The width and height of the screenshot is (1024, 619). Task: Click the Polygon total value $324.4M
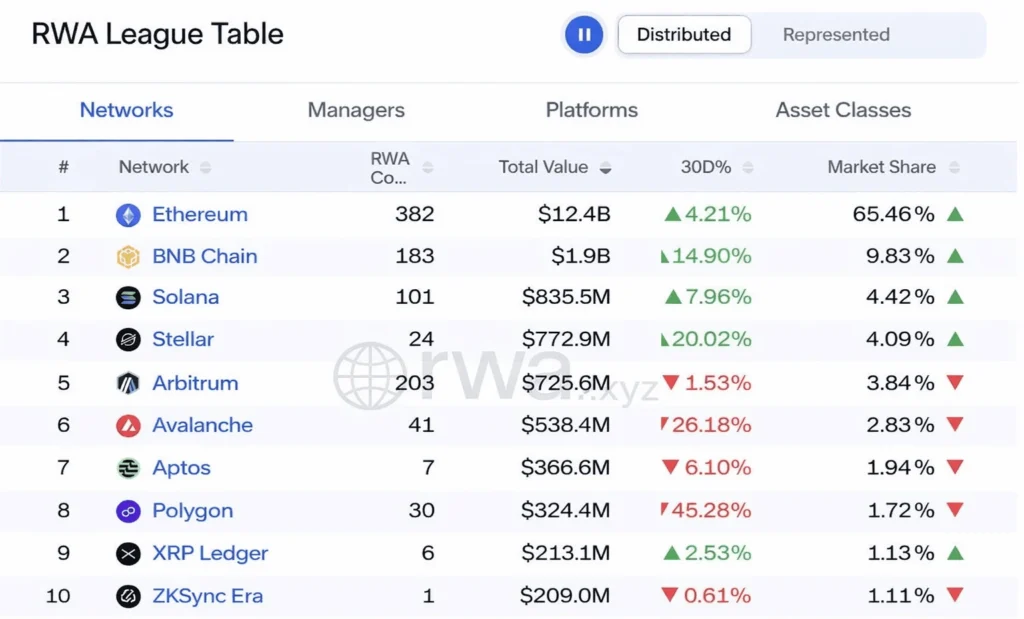coord(566,511)
